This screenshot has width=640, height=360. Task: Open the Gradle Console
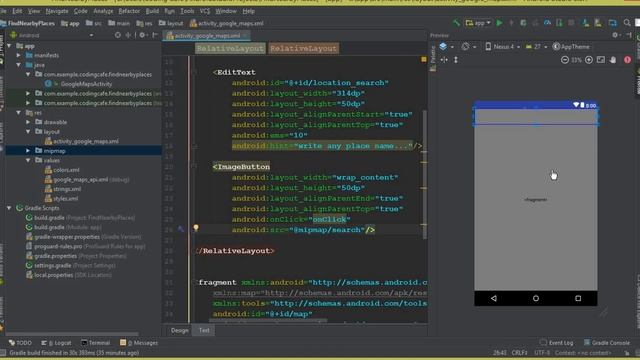tap(607, 343)
